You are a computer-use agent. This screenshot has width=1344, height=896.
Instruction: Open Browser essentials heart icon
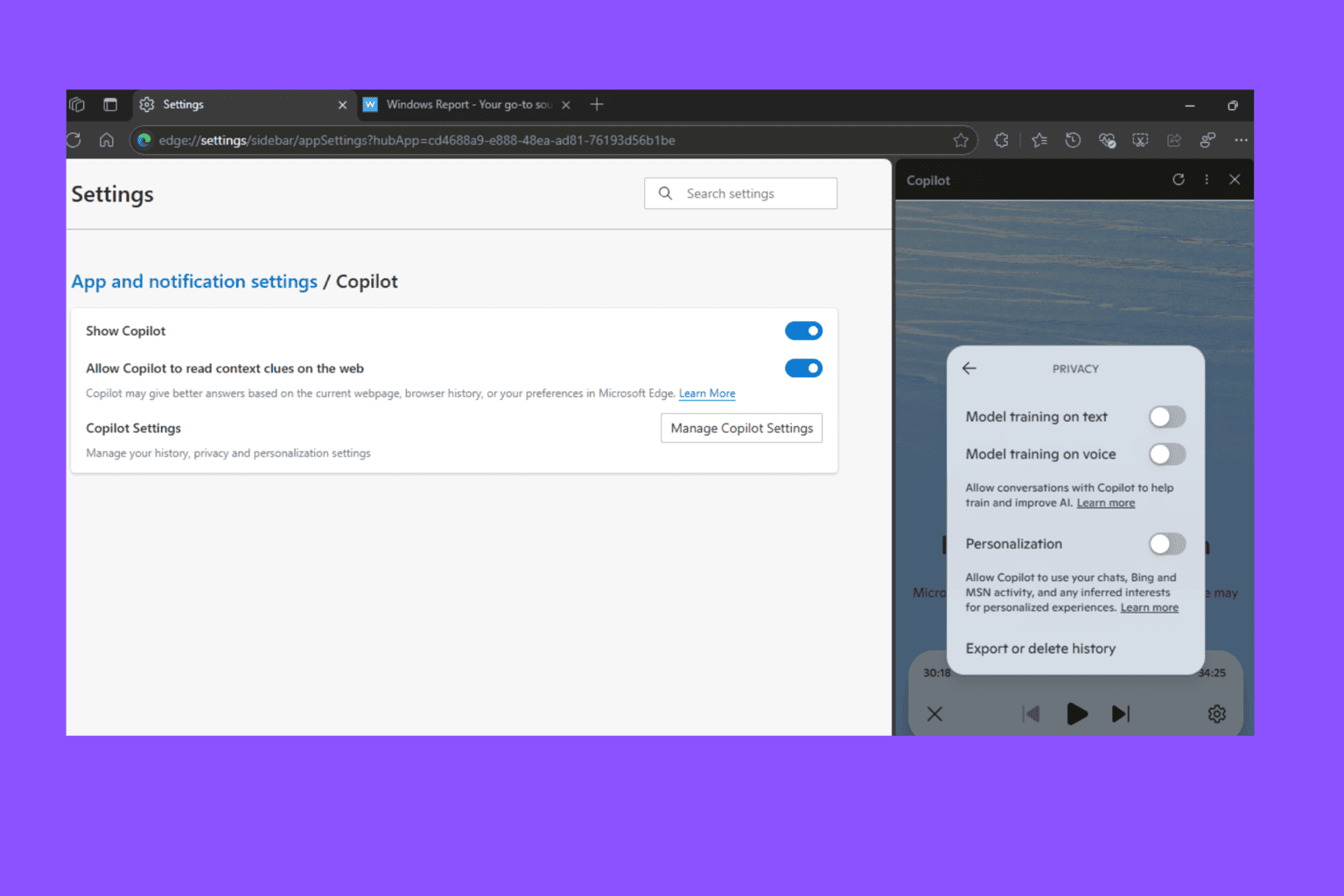1107,140
